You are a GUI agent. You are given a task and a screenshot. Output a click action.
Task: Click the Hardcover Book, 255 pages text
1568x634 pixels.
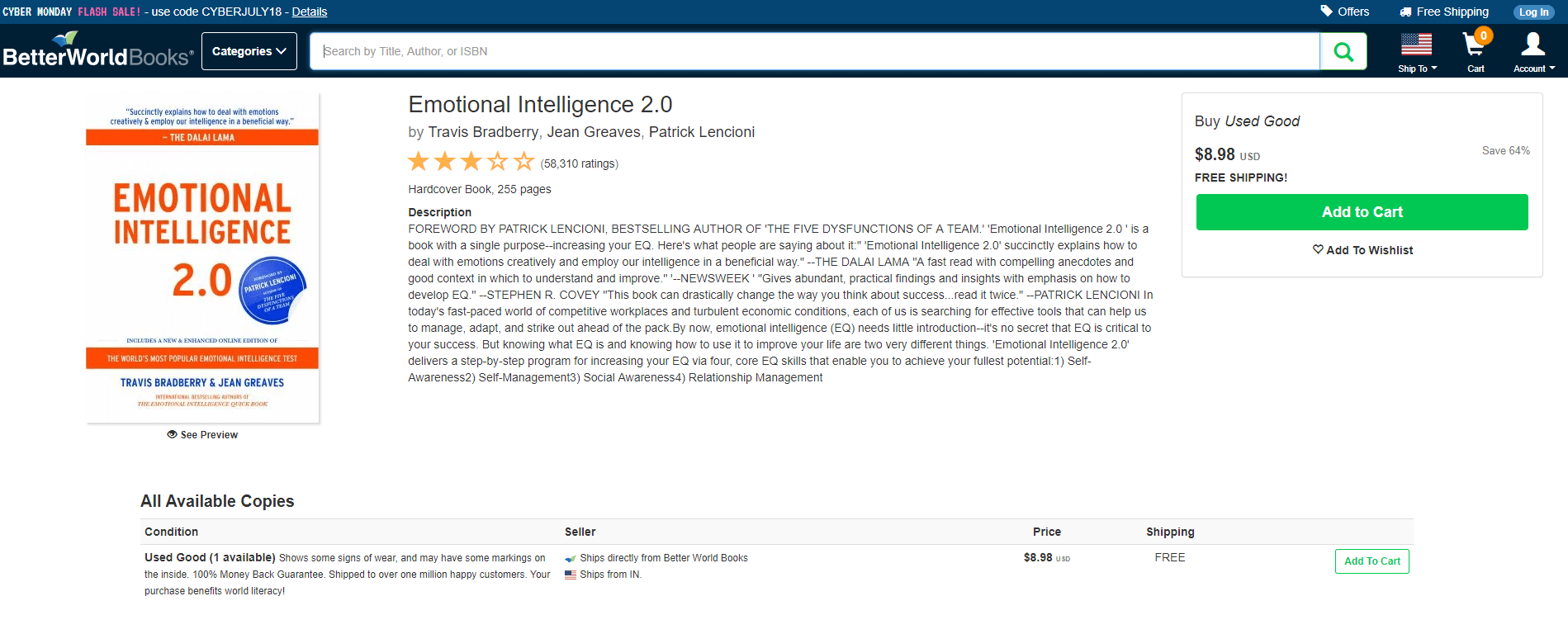click(x=480, y=189)
